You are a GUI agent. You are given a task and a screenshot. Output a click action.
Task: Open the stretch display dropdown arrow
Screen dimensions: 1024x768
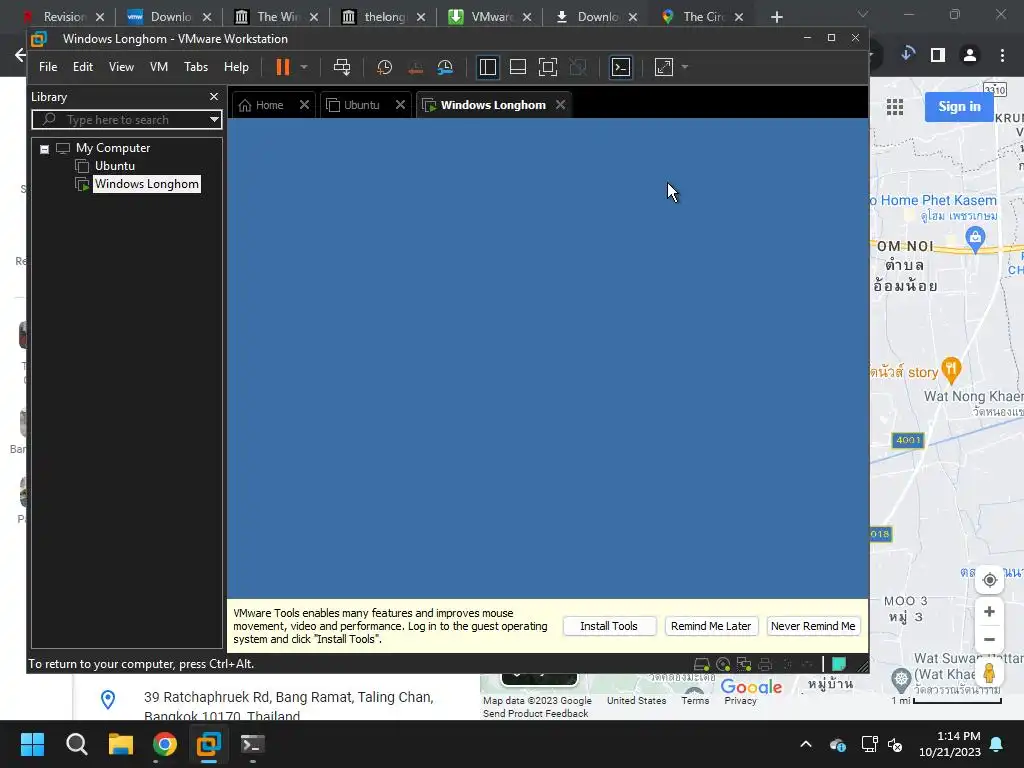click(684, 67)
